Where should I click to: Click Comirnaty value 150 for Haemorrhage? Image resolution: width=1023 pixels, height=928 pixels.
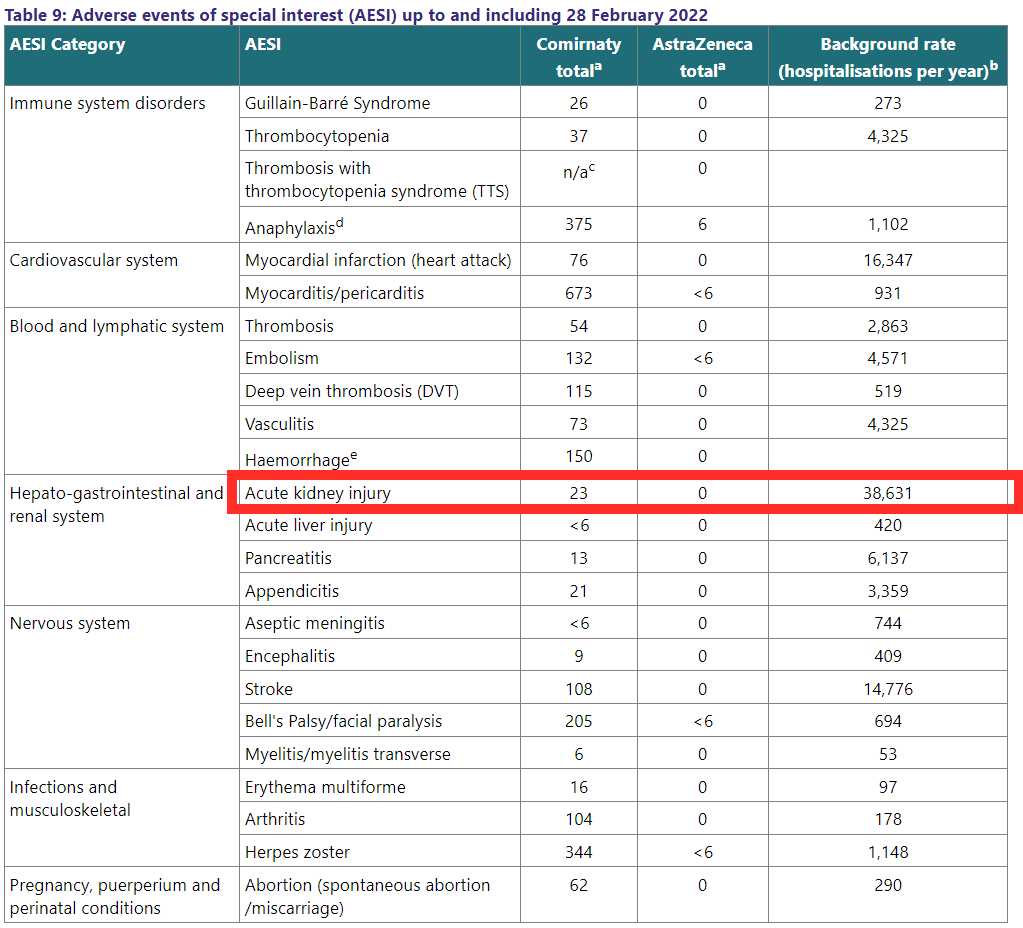(x=579, y=456)
